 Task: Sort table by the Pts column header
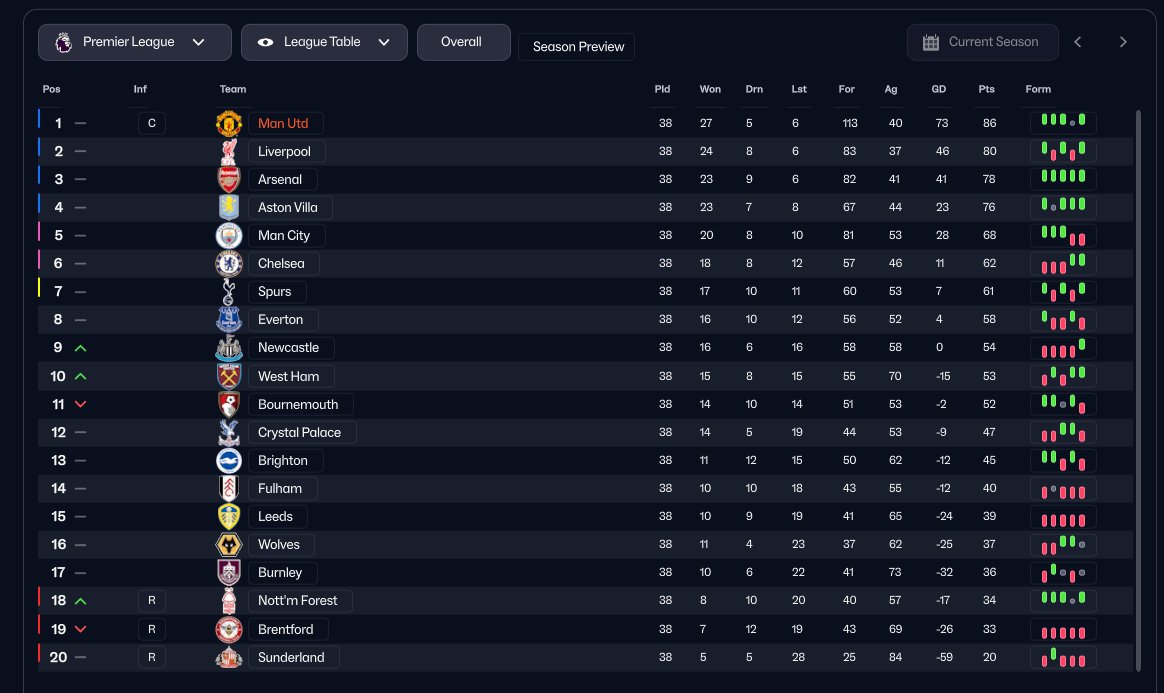tap(986, 89)
